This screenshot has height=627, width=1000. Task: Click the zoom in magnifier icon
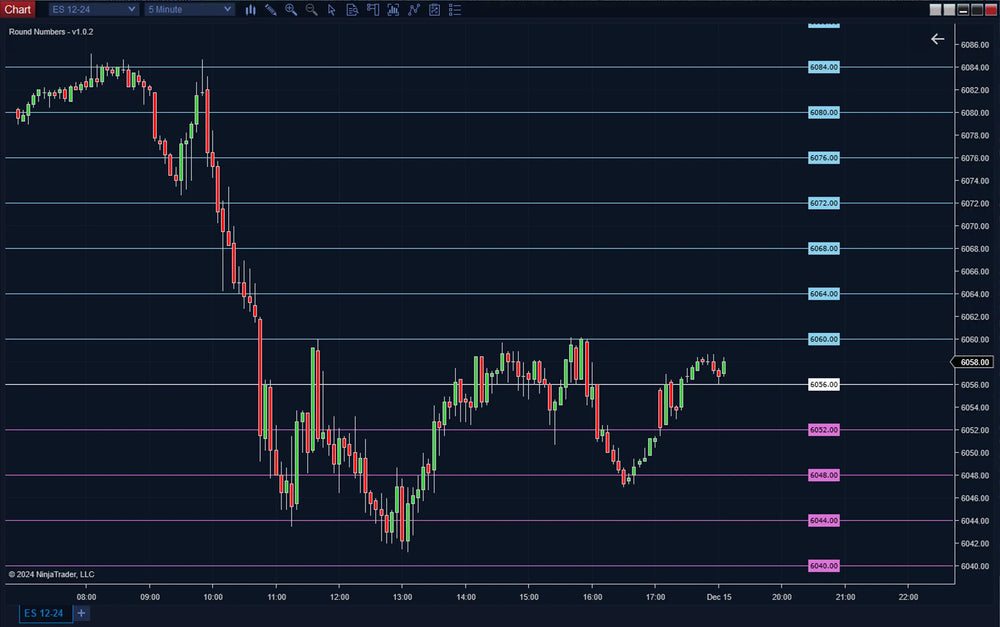291,9
